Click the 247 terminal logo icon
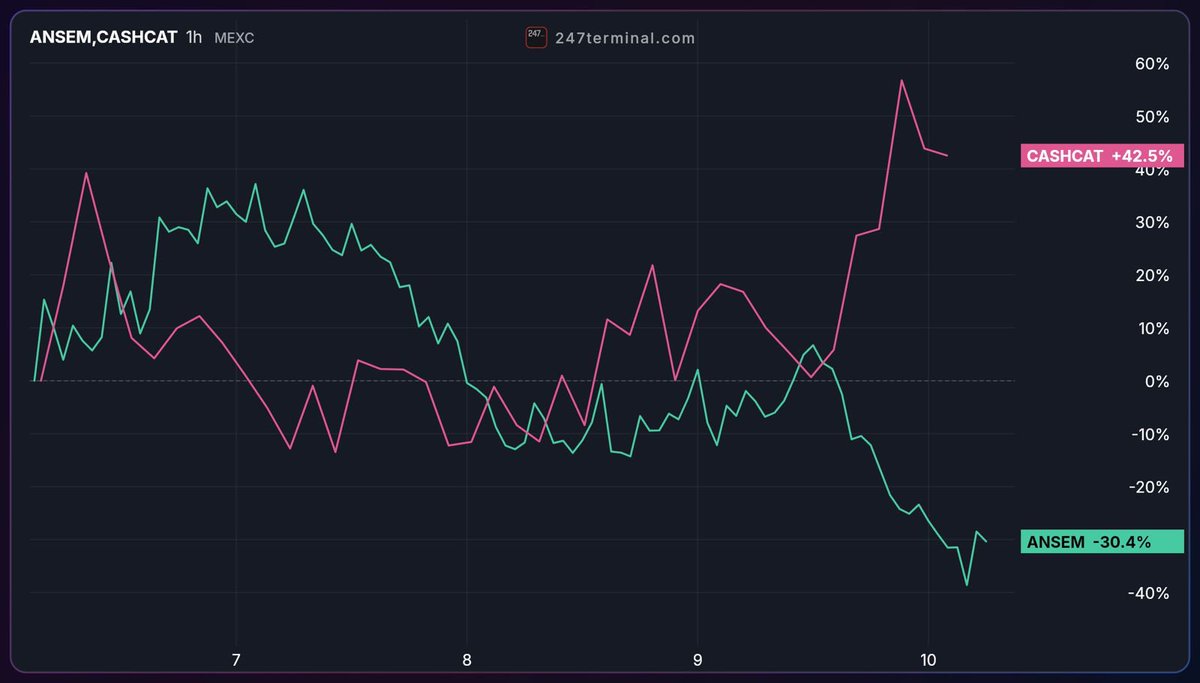The image size is (1200, 683). (536, 38)
